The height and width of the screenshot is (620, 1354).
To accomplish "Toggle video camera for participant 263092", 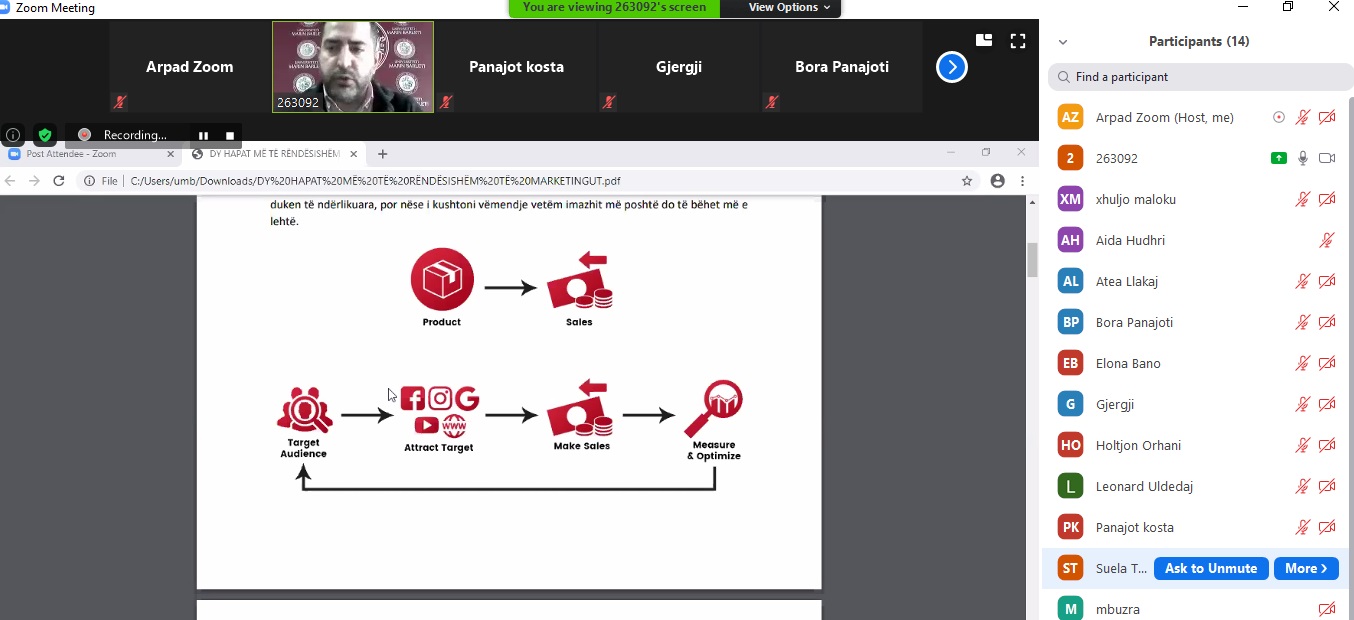I will (x=1327, y=158).
